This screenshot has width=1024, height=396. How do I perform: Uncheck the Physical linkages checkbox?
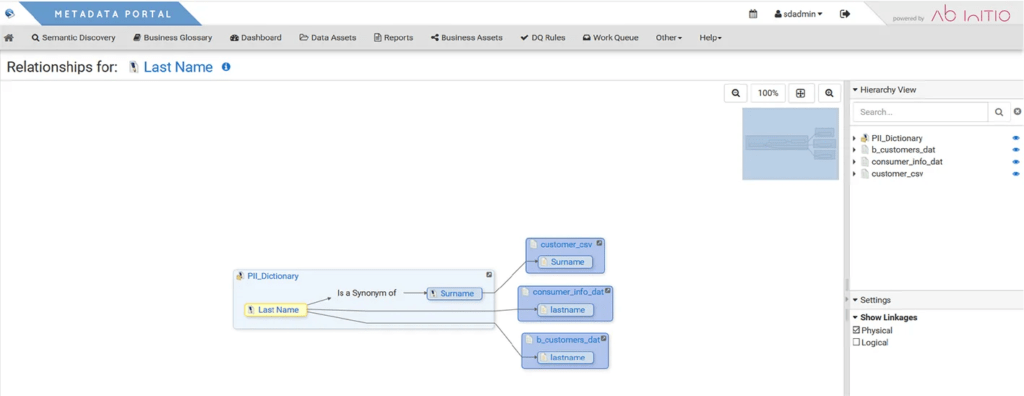(x=857, y=330)
